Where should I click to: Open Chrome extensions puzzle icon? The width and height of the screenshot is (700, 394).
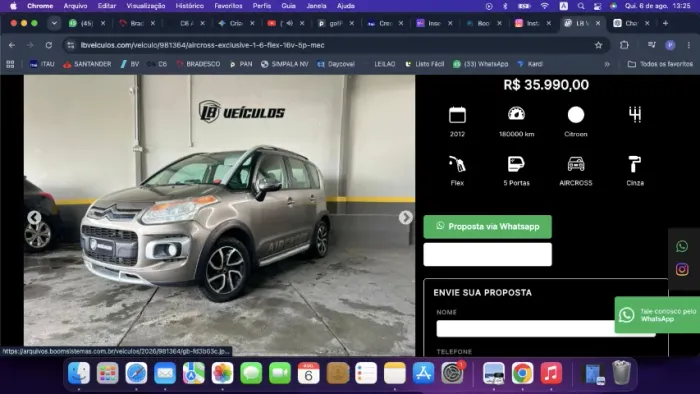tap(624, 45)
